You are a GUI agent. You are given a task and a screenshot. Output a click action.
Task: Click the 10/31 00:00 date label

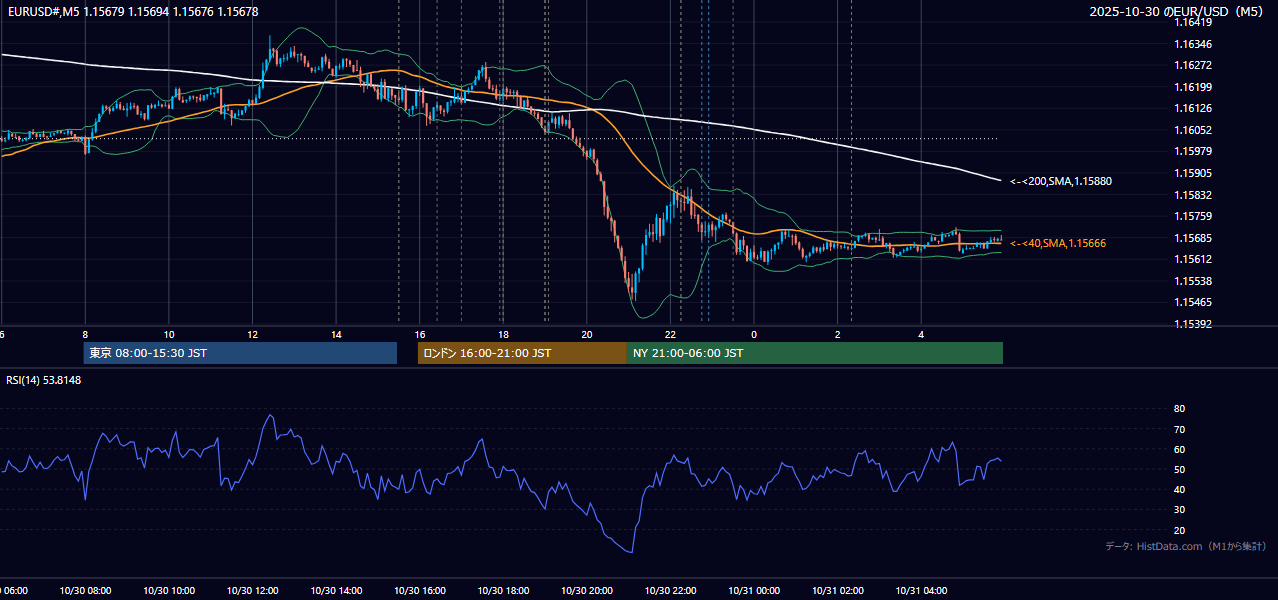click(x=754, y=591)
